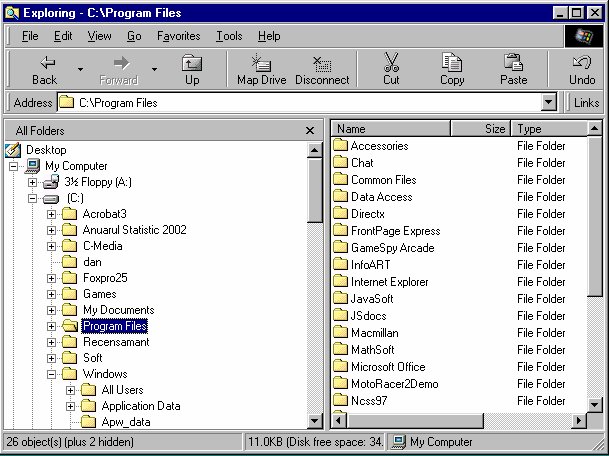Click file list scroll right arrow
This screenshot has height=456, width=609.
coord(579,420)
